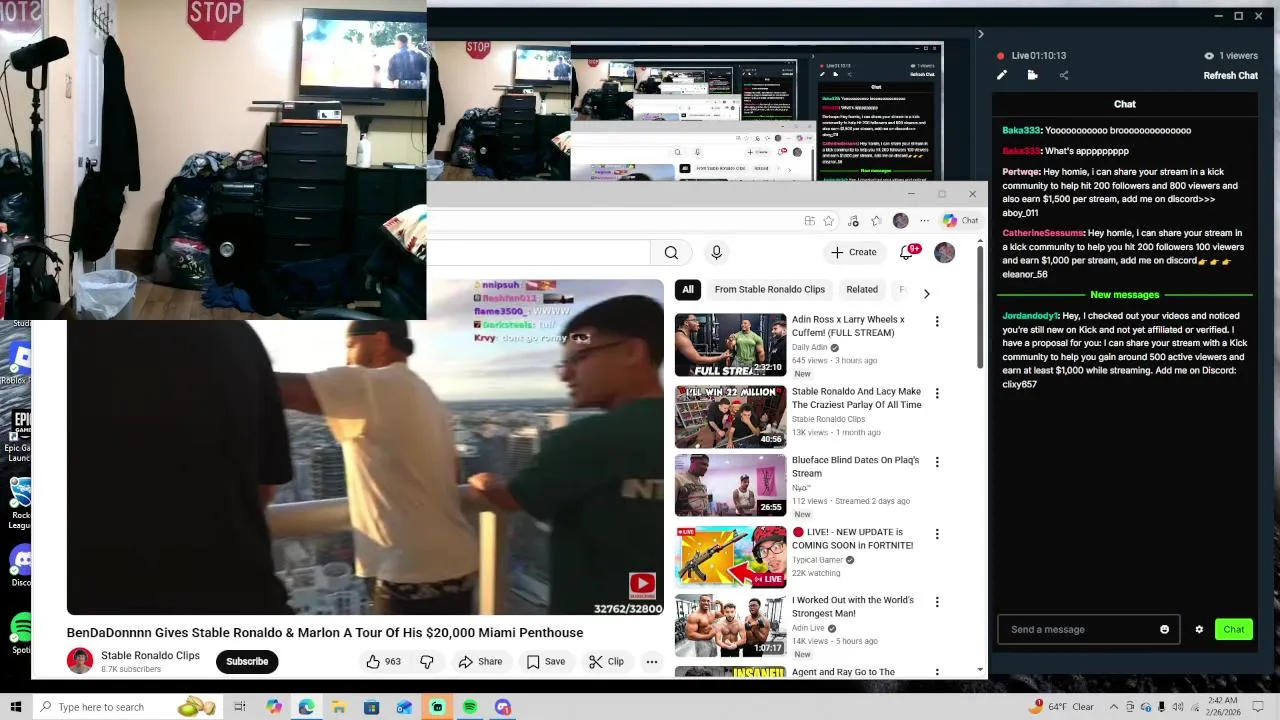Open YouTube notifications bell
The image size is (1280, 720).
[x=907, y=252]
